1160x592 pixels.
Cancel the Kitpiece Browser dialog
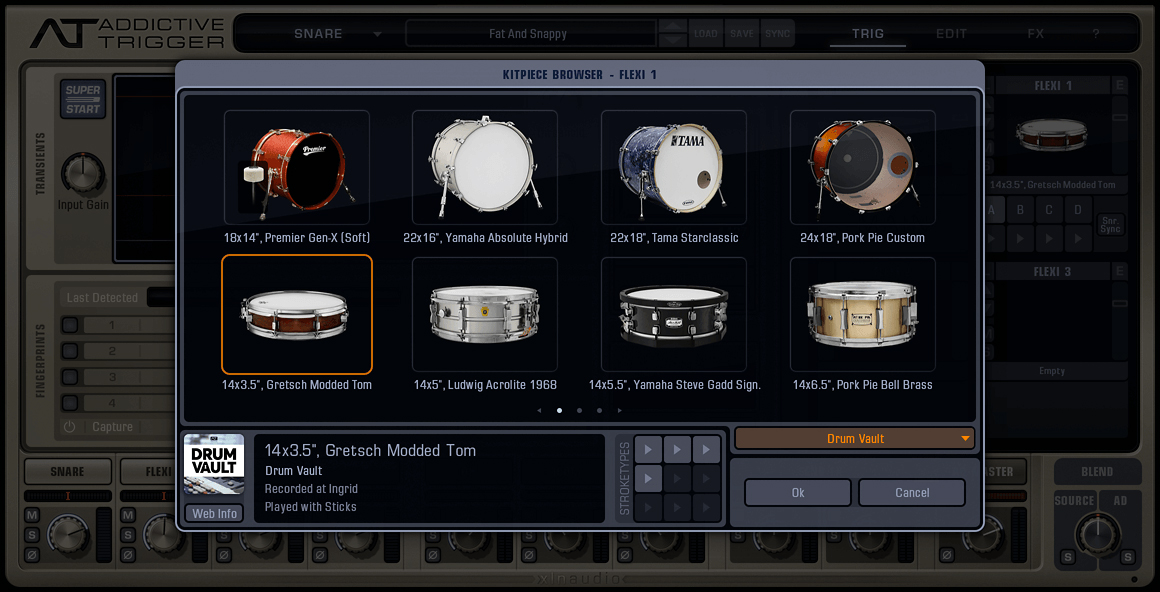(911, 492)
